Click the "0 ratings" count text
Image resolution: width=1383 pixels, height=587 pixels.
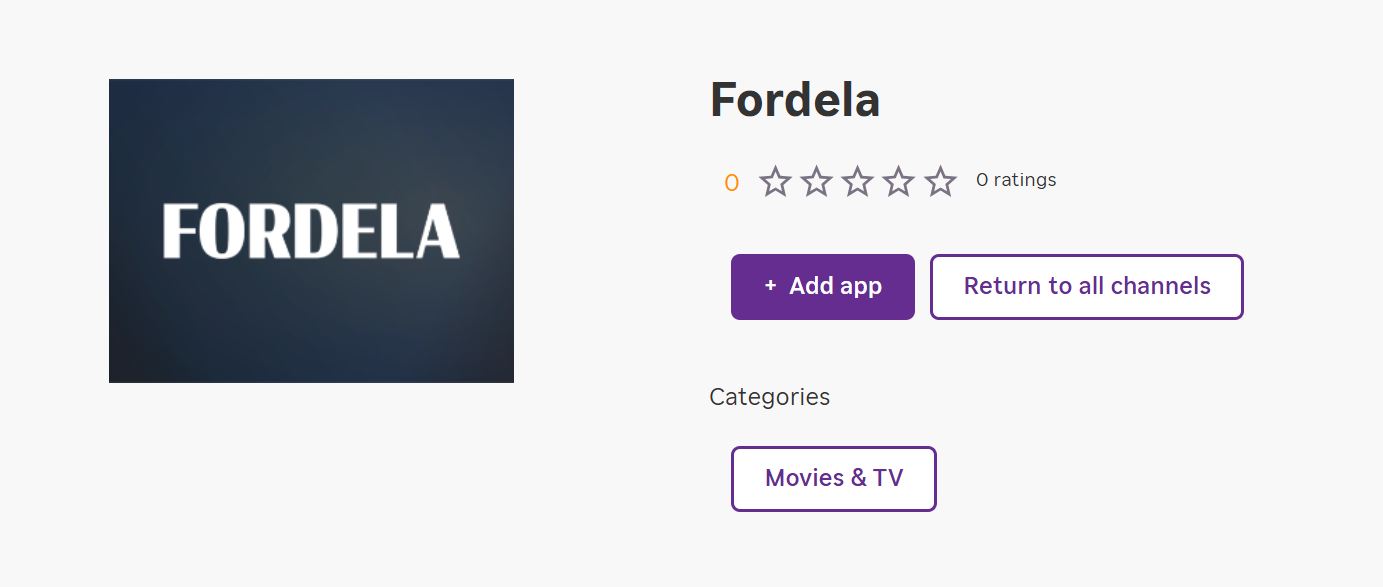click(x=1016, y=180)
